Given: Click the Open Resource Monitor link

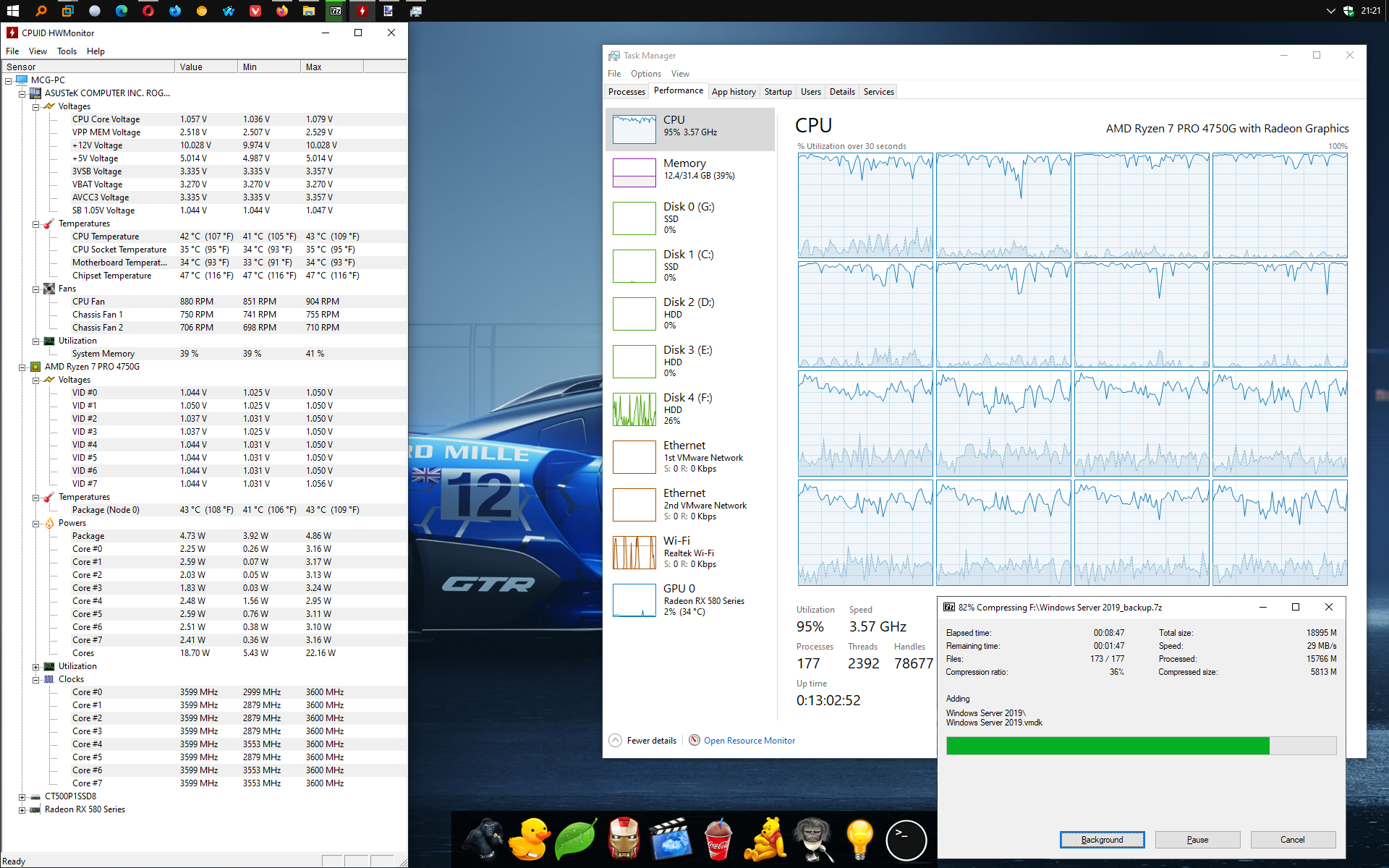Looking at the screenshot, I should 749,741.
